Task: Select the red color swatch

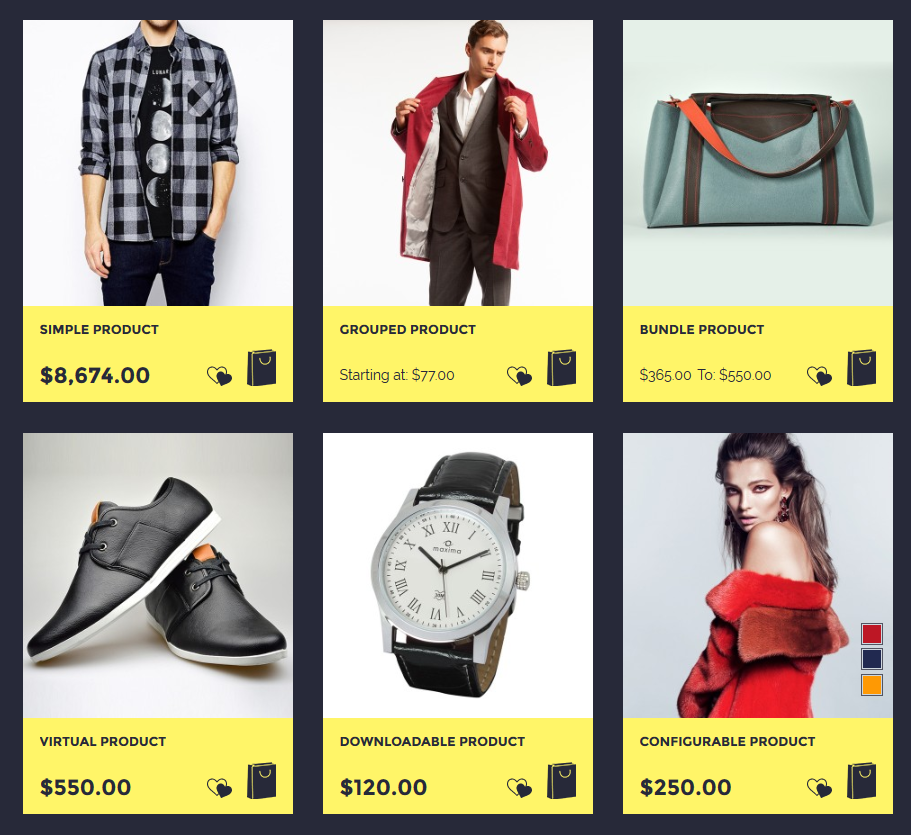Action: (x=871, y=634)
